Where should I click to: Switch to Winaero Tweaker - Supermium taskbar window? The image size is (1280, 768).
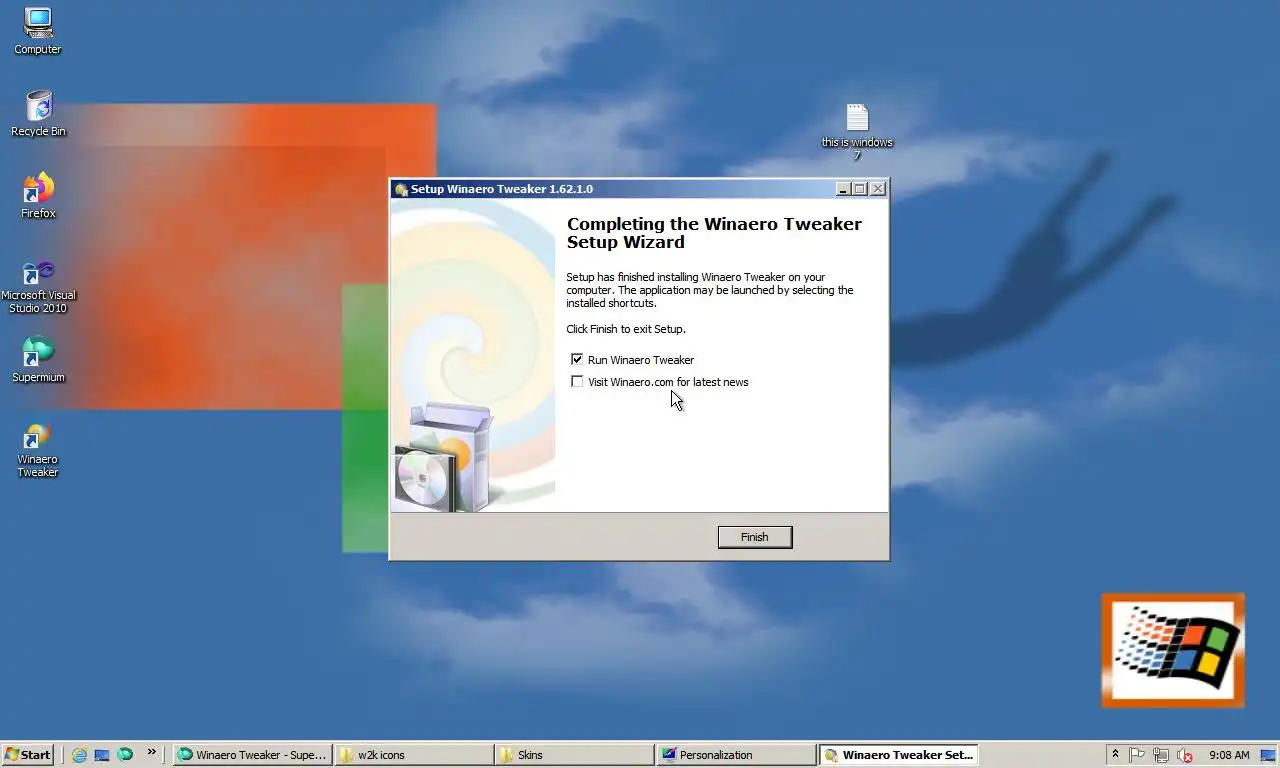[x=252, y=755]
